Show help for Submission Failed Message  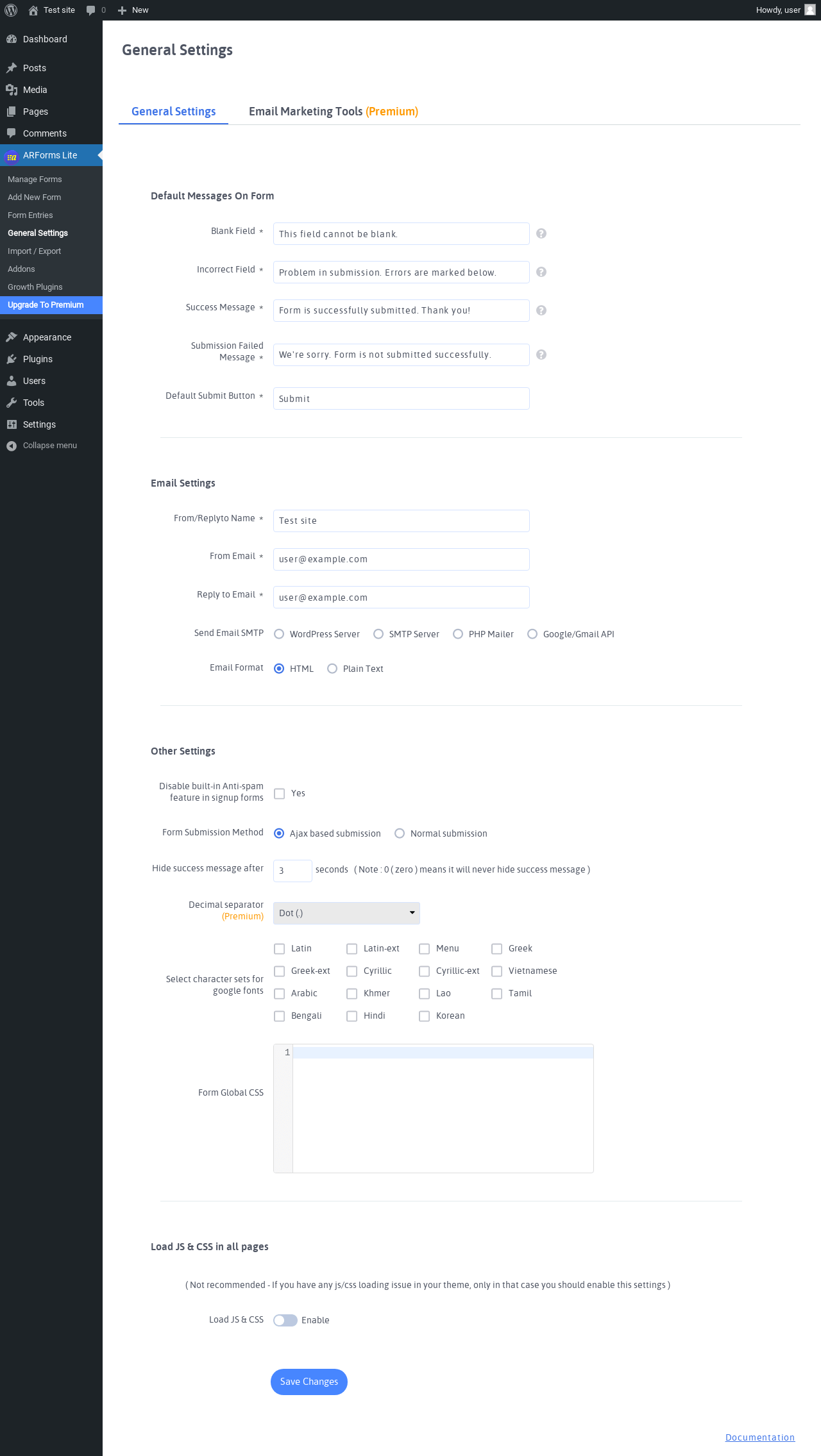[x=541, y=355]
